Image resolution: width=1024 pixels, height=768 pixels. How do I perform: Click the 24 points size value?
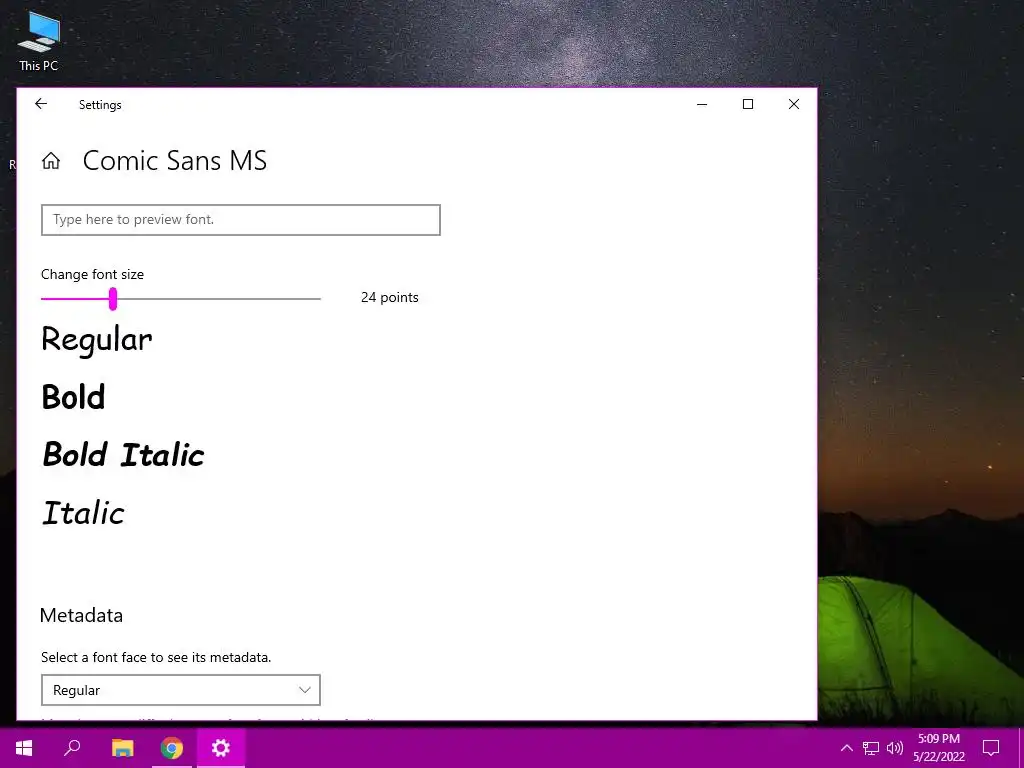click(389, 297)
